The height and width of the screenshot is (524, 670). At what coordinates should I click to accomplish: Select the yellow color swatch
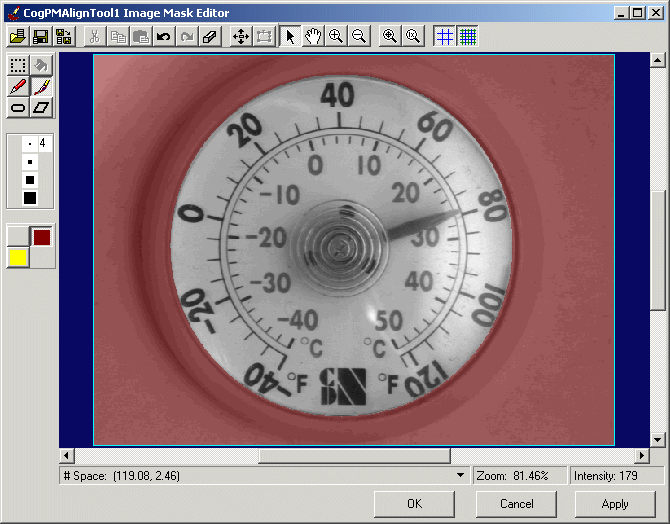[x=18, y=258]
